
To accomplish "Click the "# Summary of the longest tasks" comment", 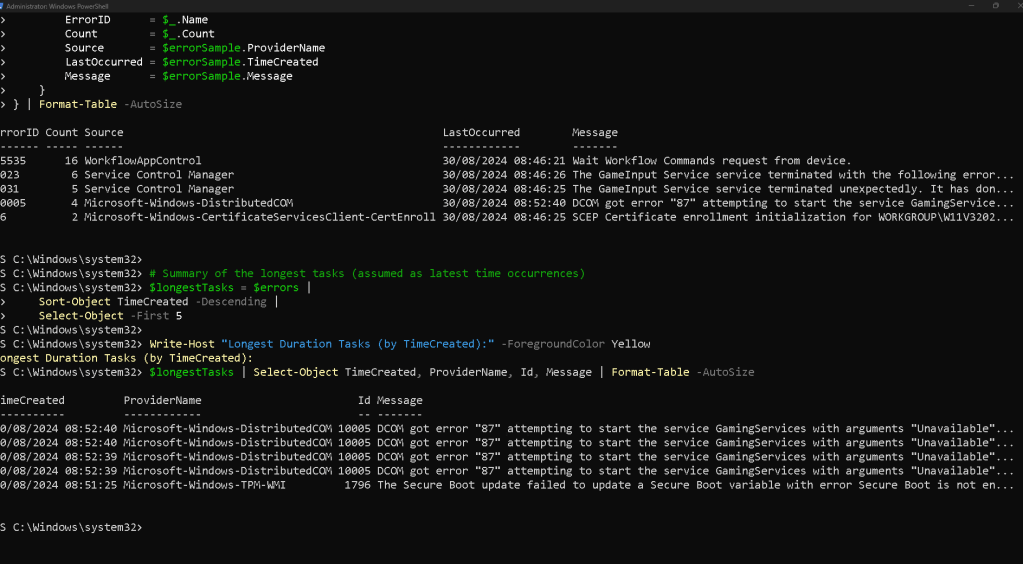I will tap(367, 274).
